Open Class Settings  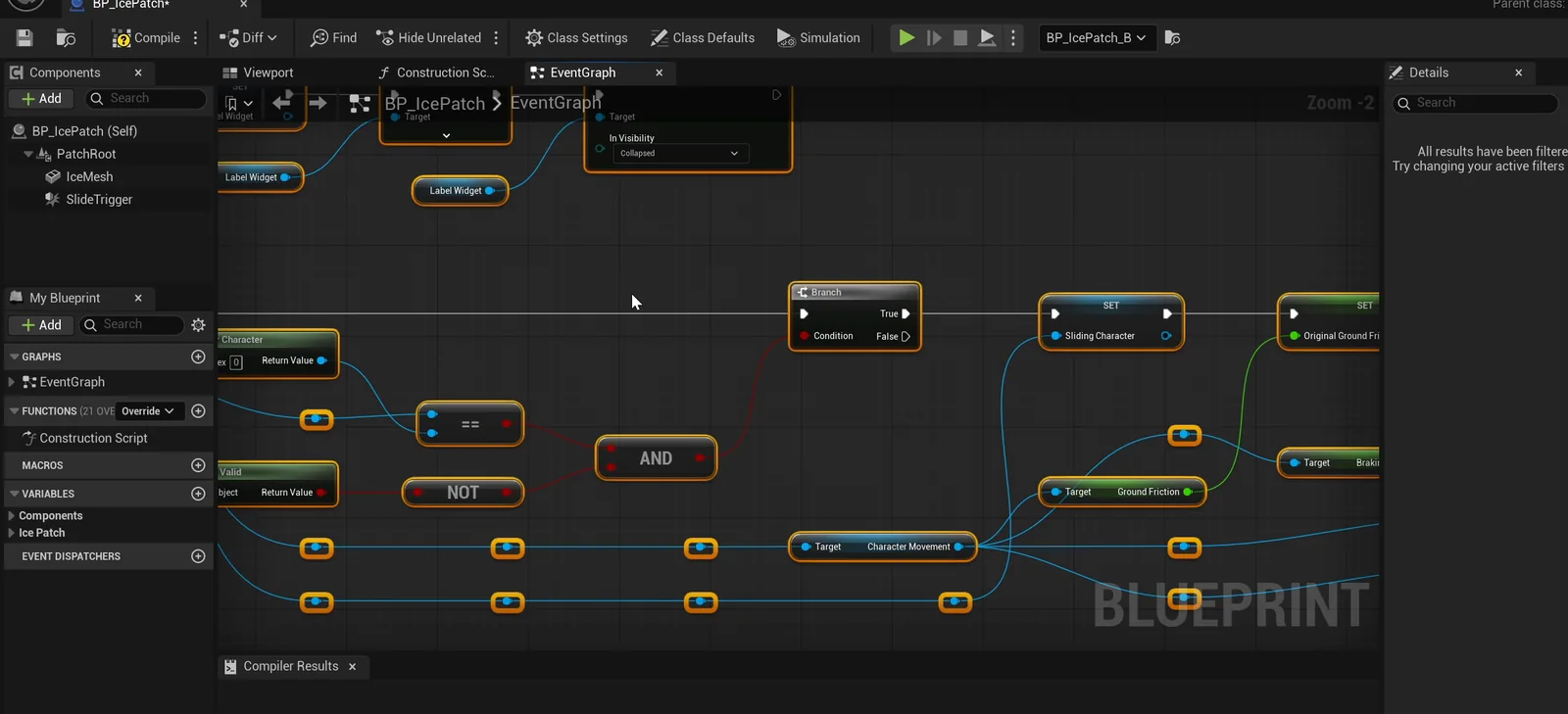576,38
